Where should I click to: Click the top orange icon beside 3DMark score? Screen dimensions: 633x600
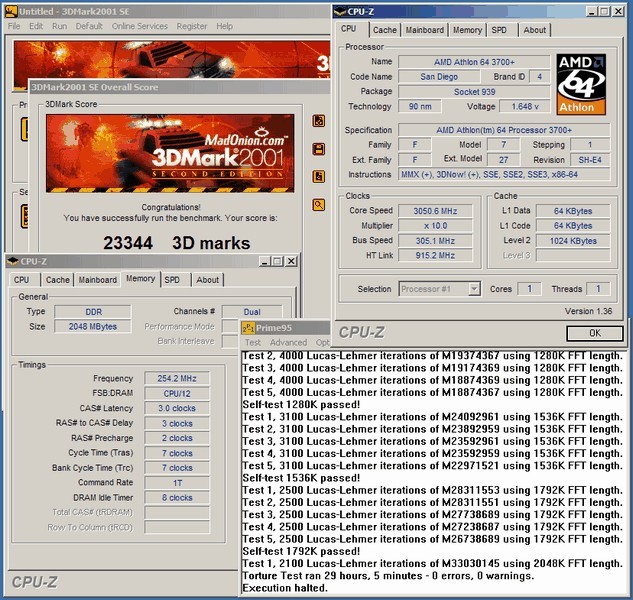point(319,121)
